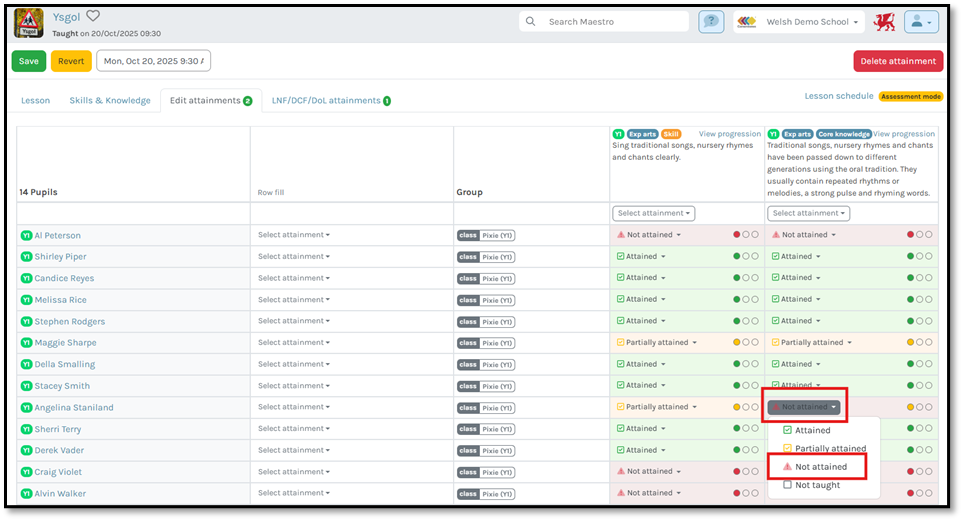963x521 pixels.
Task: Open first column Select attainment header dropdown
Action: 653,214
